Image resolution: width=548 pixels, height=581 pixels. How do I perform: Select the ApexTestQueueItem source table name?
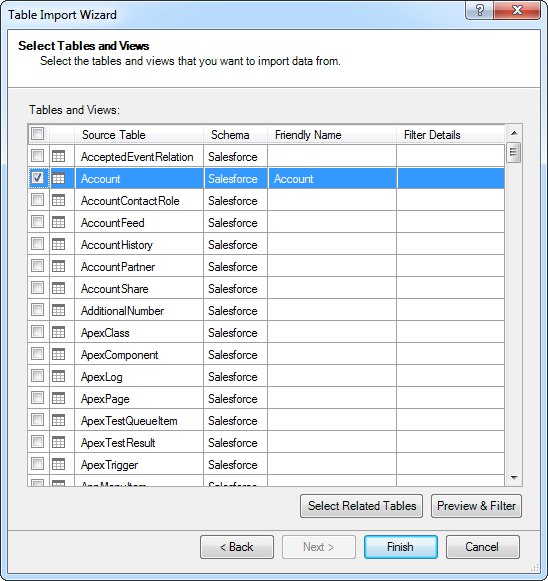point(129,421)
